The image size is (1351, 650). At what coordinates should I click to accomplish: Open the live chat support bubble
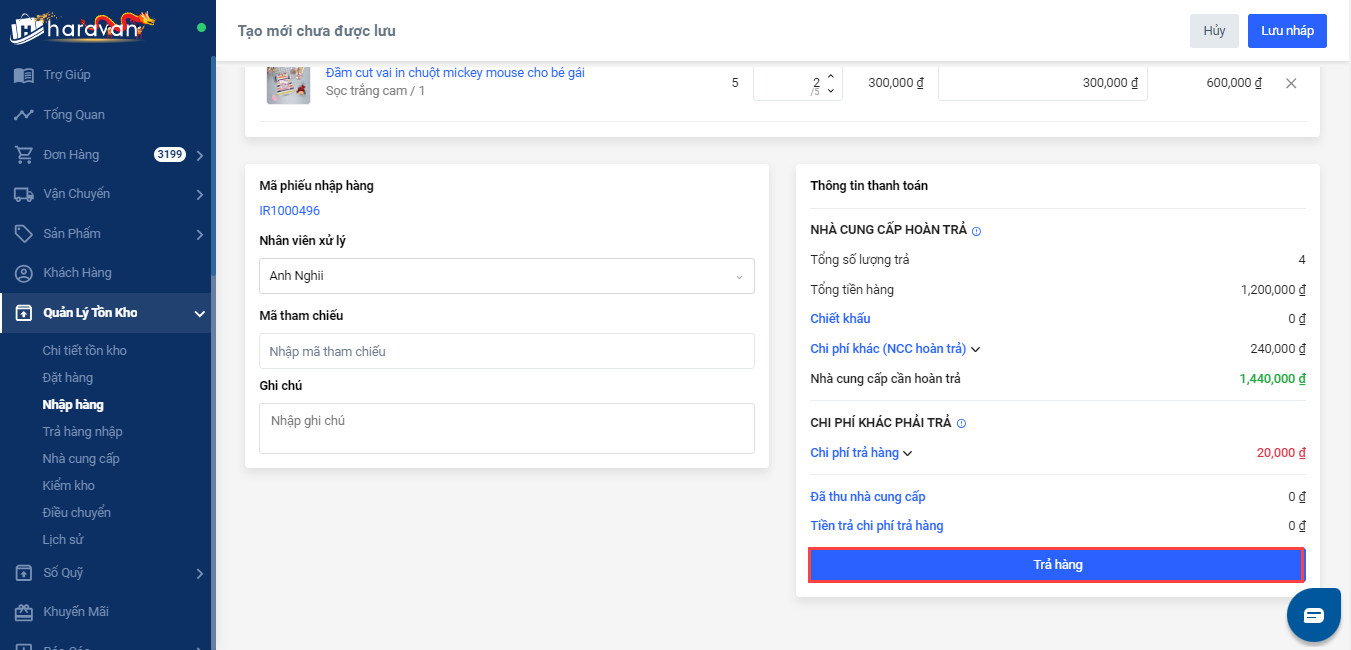[1313, 615]
